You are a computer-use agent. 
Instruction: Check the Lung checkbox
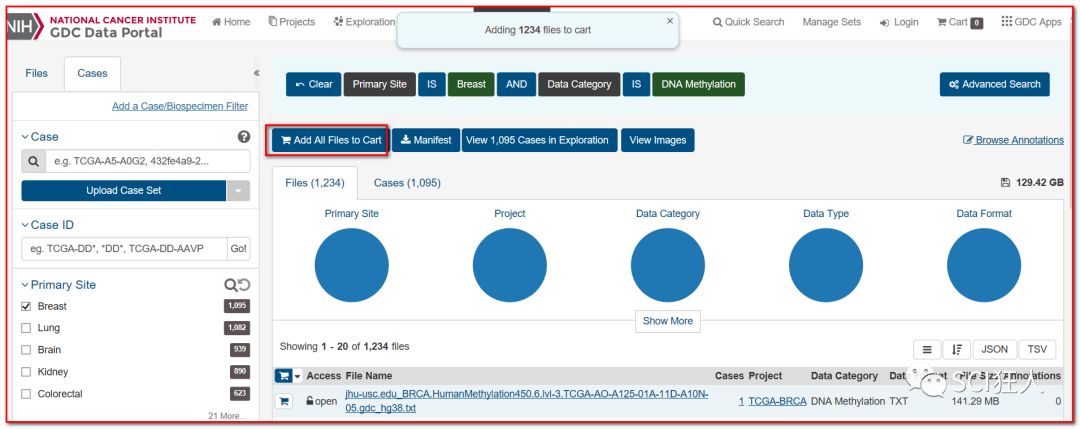click(x=26, y=328)
